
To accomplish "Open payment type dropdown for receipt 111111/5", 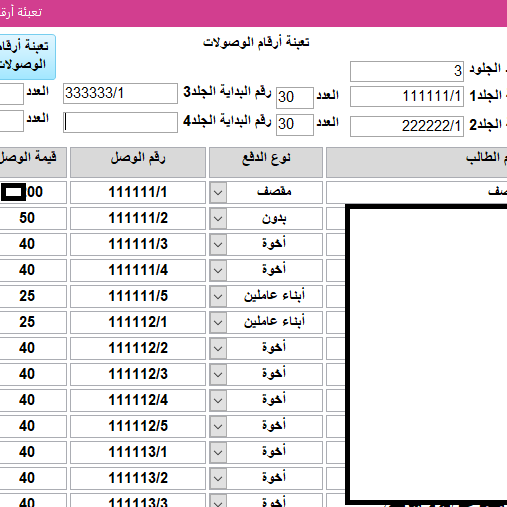I will (218, 296).
